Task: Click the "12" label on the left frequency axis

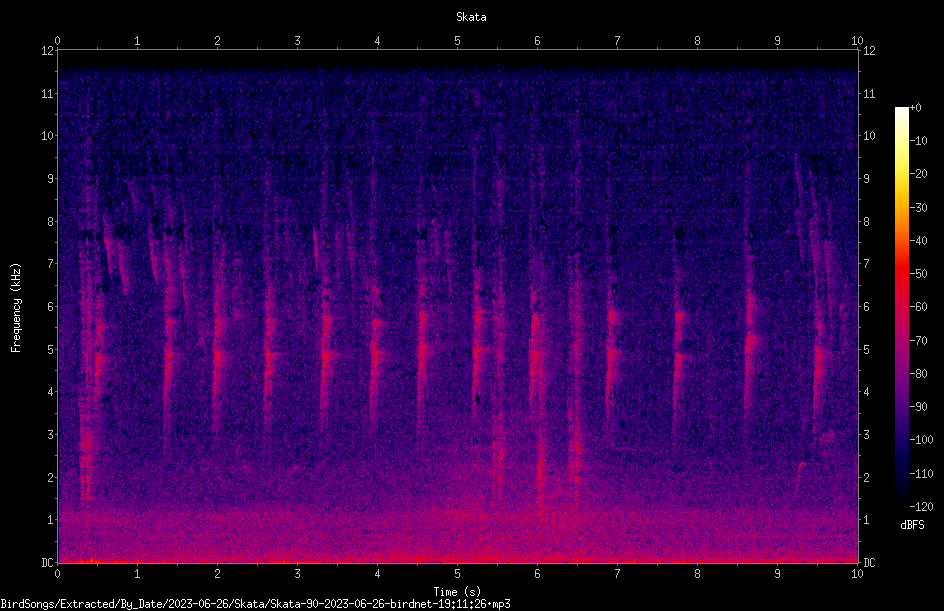Action: (48, 50)
